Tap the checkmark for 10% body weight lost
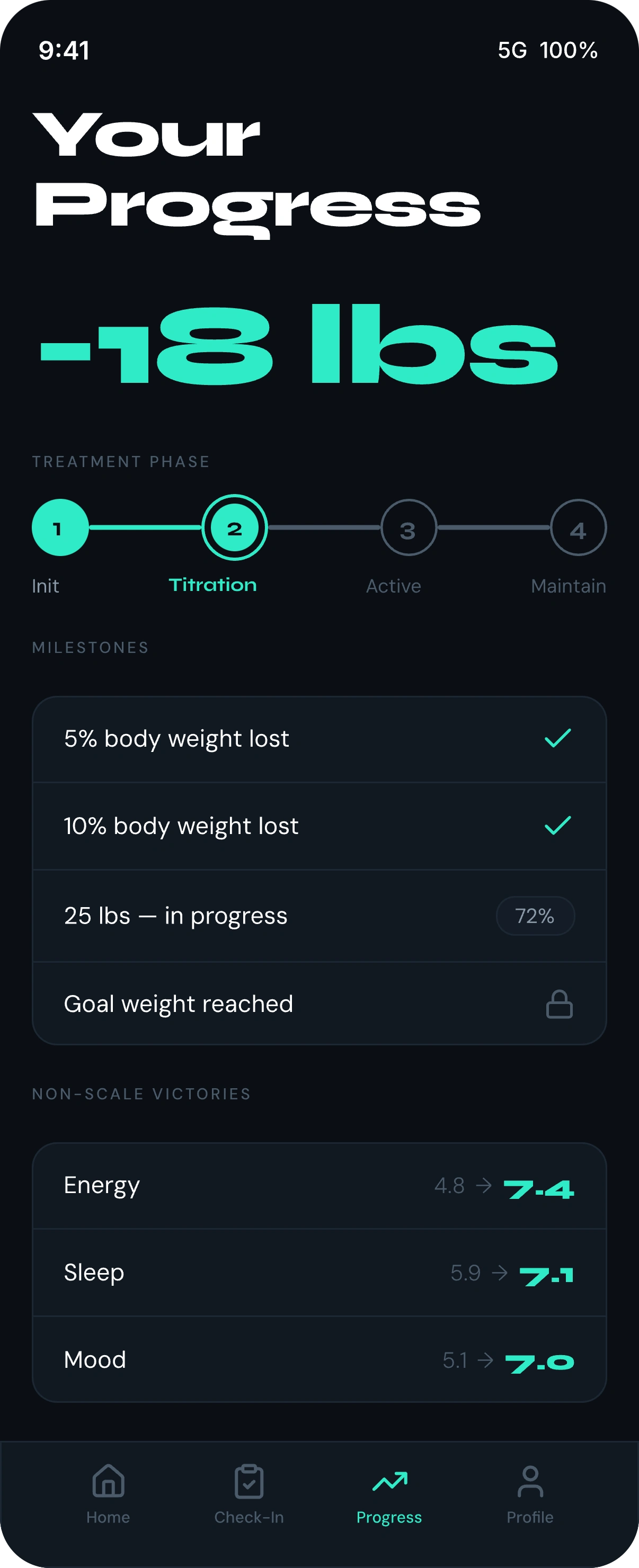 tap(557, 826)
